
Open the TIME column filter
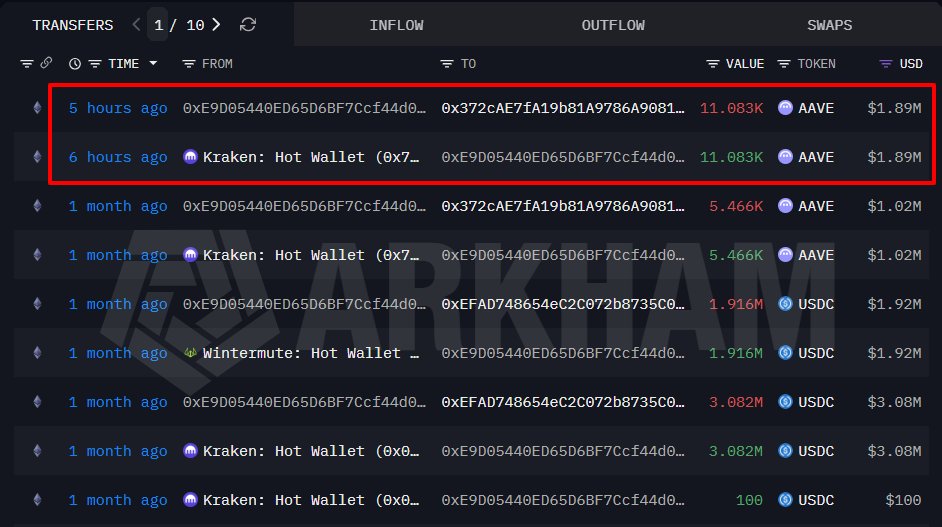click(95, 64)
